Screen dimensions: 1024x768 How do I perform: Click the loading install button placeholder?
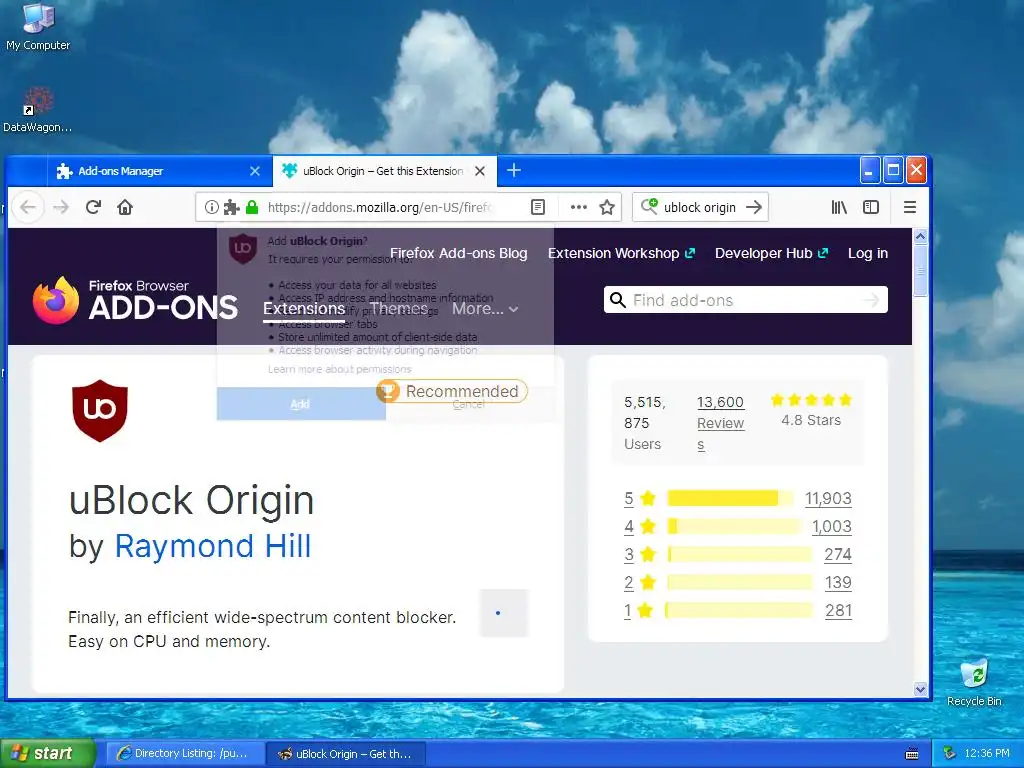[504, 613]
